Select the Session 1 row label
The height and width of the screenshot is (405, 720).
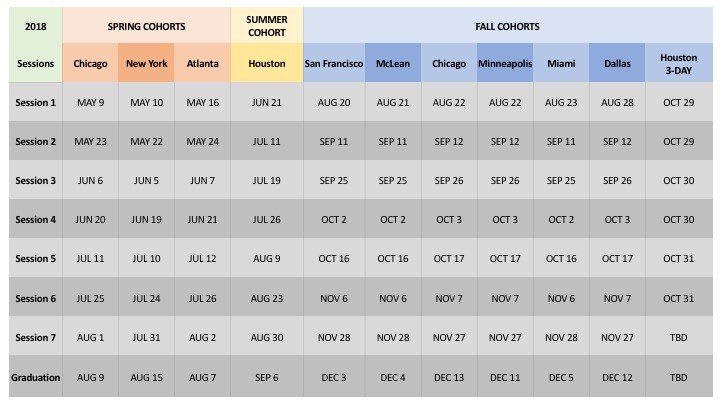(35, 103)
